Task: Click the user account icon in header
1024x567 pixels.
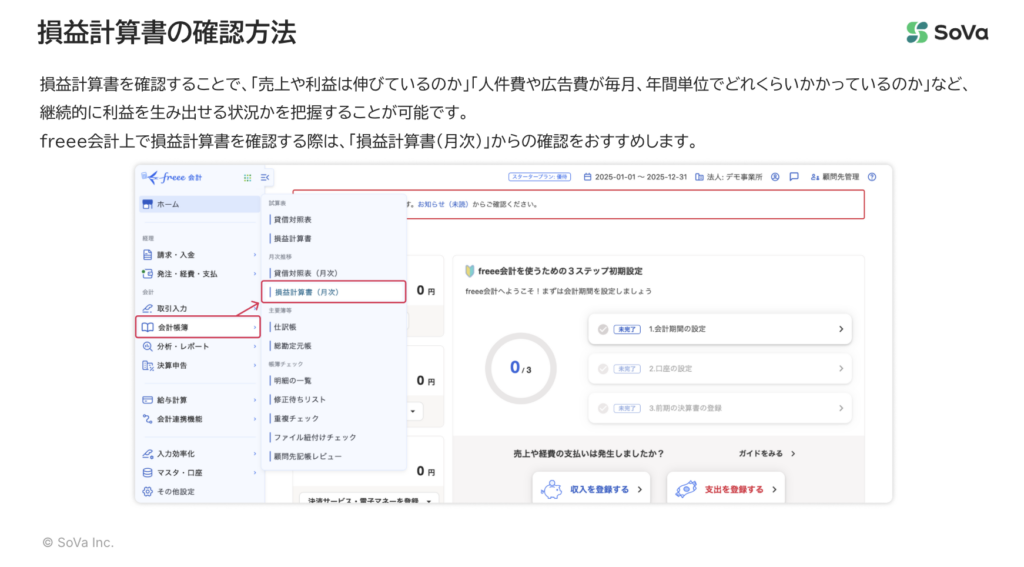Action: (x=775, y=176)
